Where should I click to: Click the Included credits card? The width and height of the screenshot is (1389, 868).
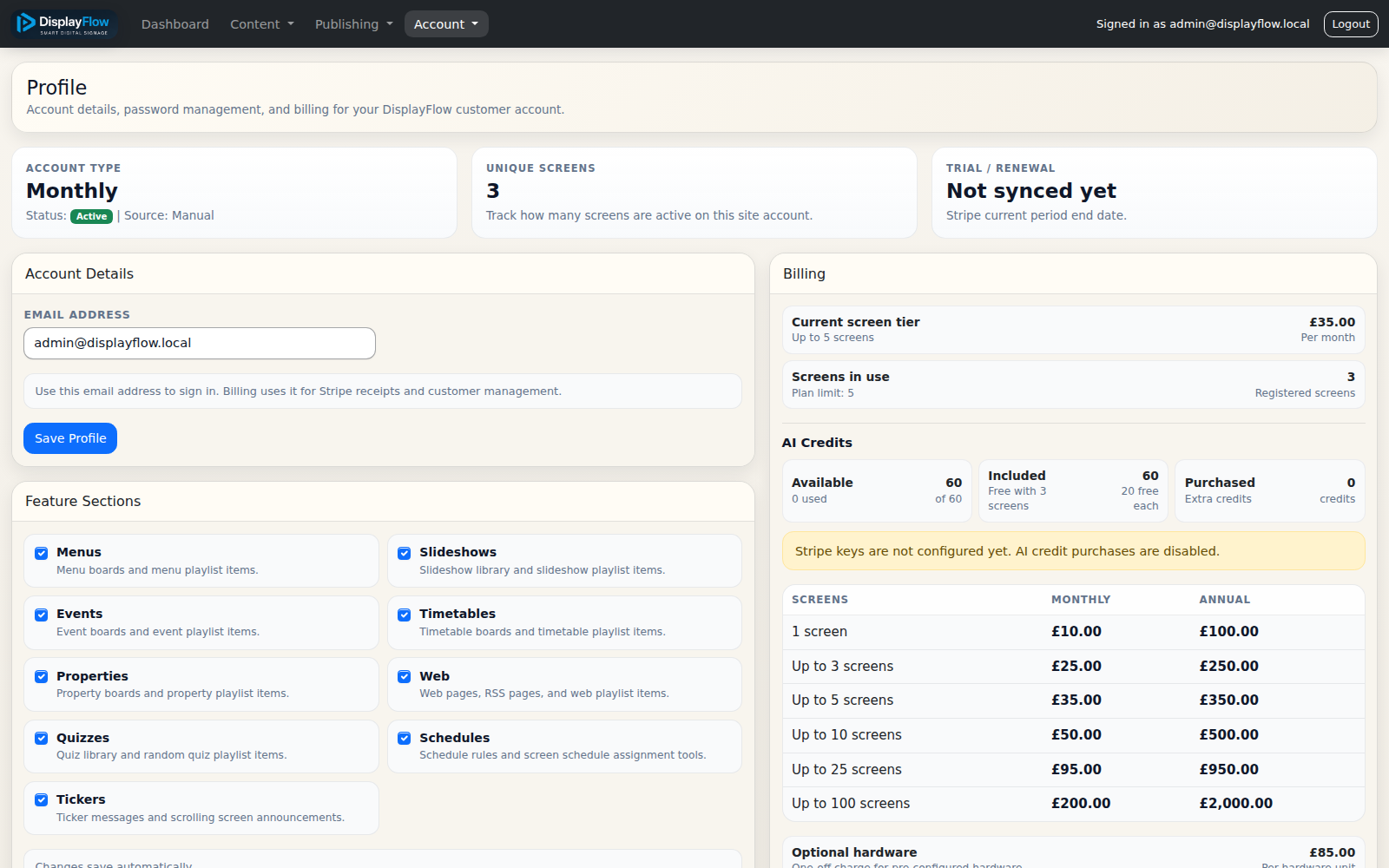(1073, 491)
